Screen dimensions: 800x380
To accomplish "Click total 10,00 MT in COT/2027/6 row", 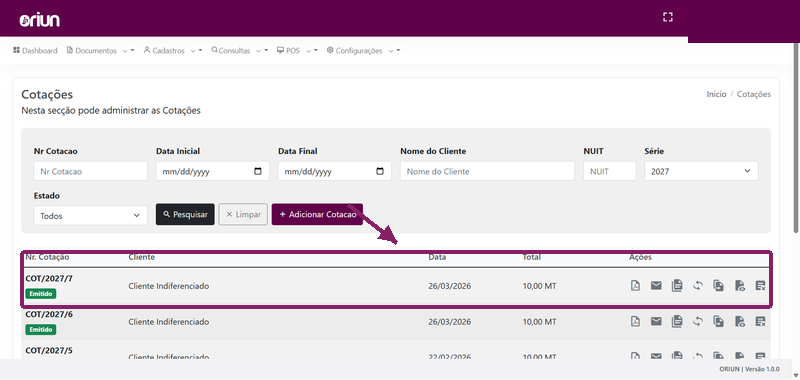I will (x=539, y=322).
